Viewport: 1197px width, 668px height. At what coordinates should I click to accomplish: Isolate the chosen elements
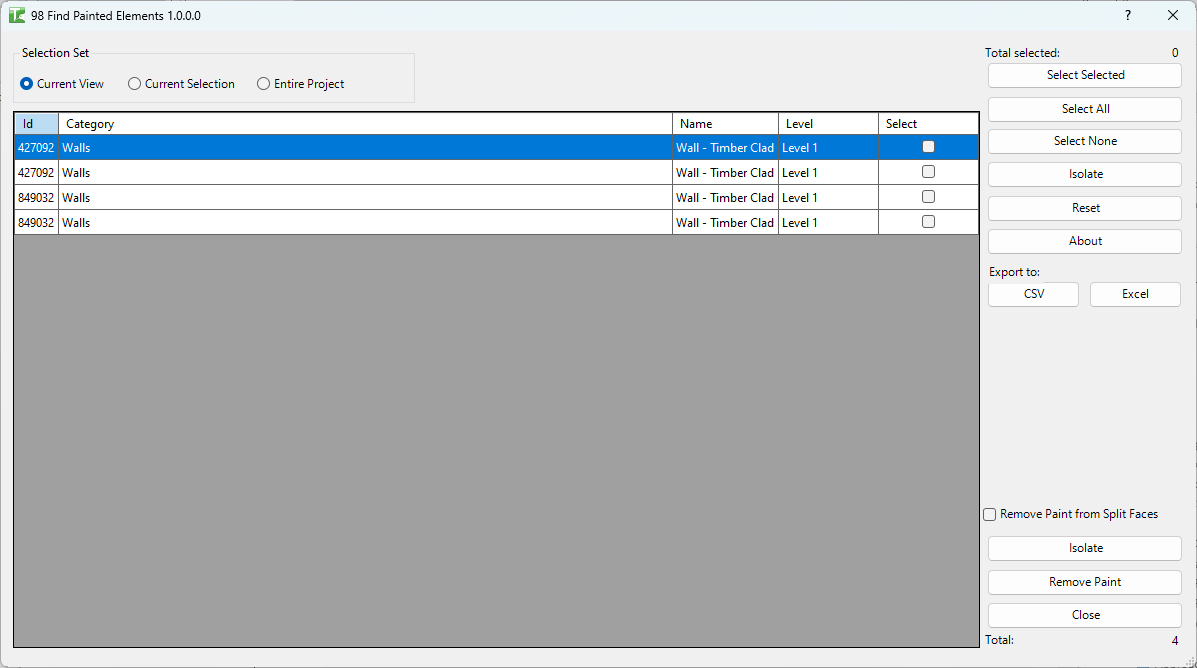coord(1084,174)
